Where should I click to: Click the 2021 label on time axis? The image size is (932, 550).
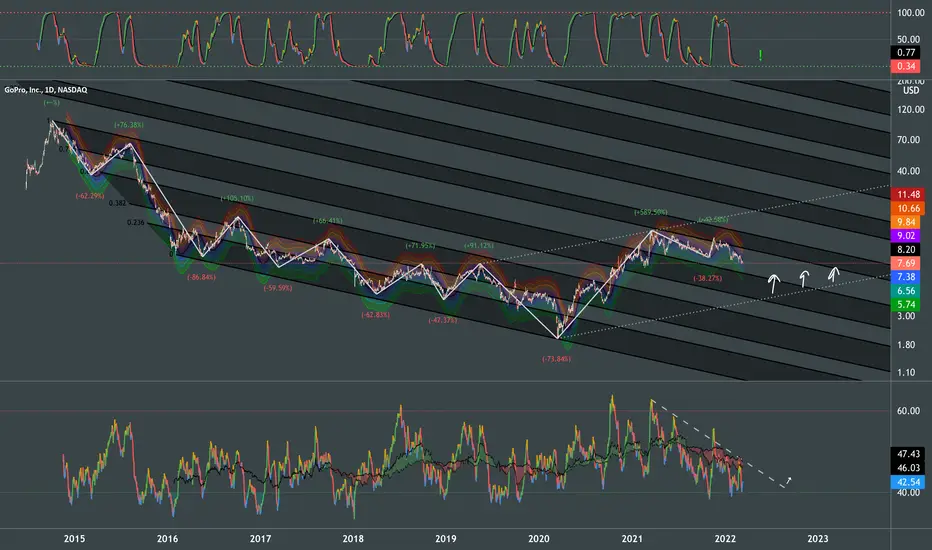click(x=632, y=539)
